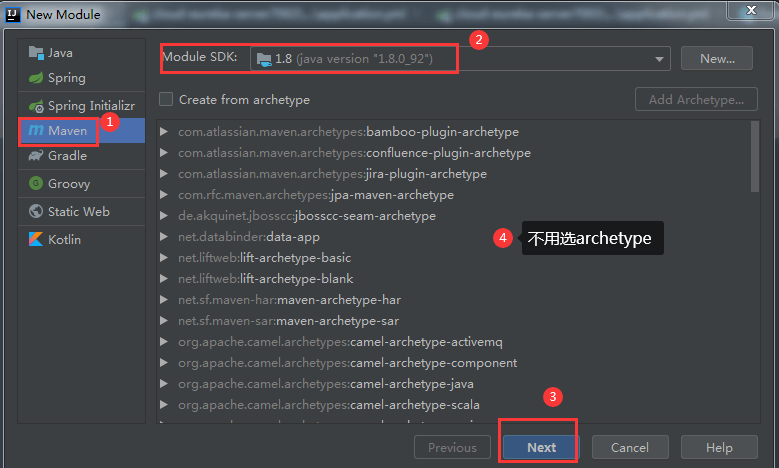Screen dimensions: 779x468
Task: Click the Cancel button
Action: point(630,448)
